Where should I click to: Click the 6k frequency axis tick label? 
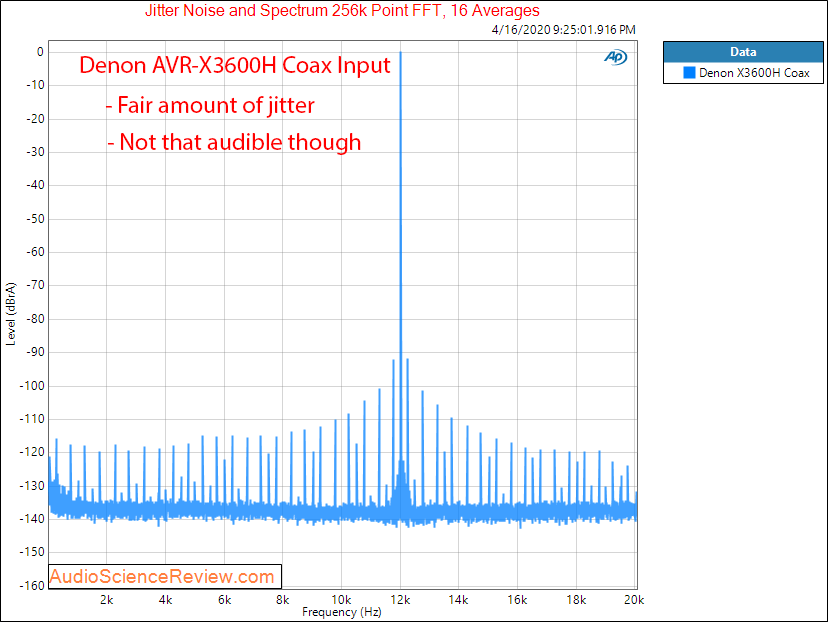[x=224, y=600]
